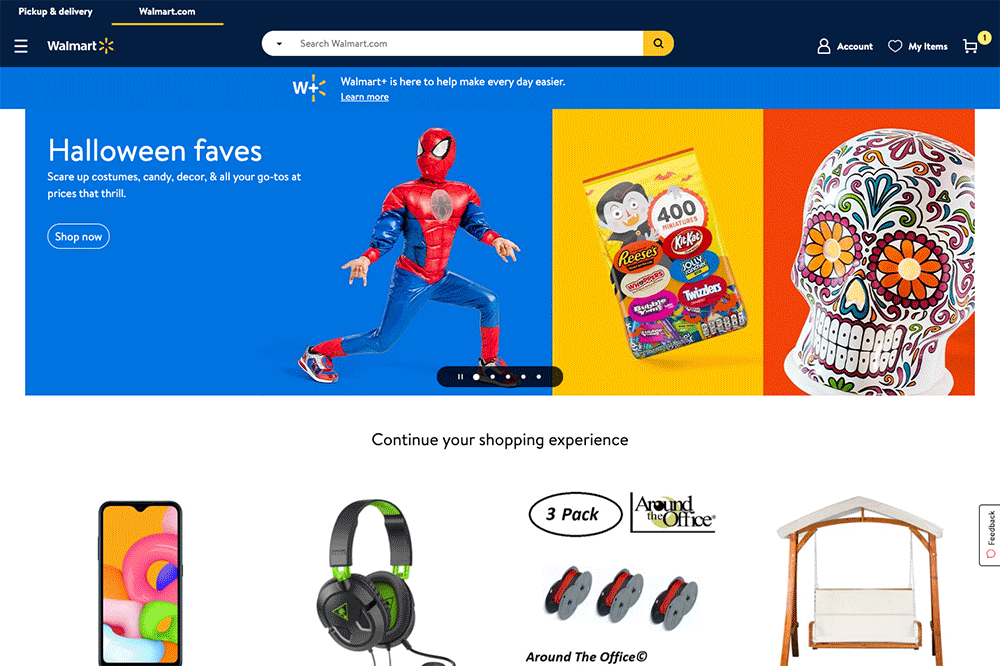Click the Walmart+ W+ logo
This screenshot has height=666, width=1000.
click(x=309, y=88)
